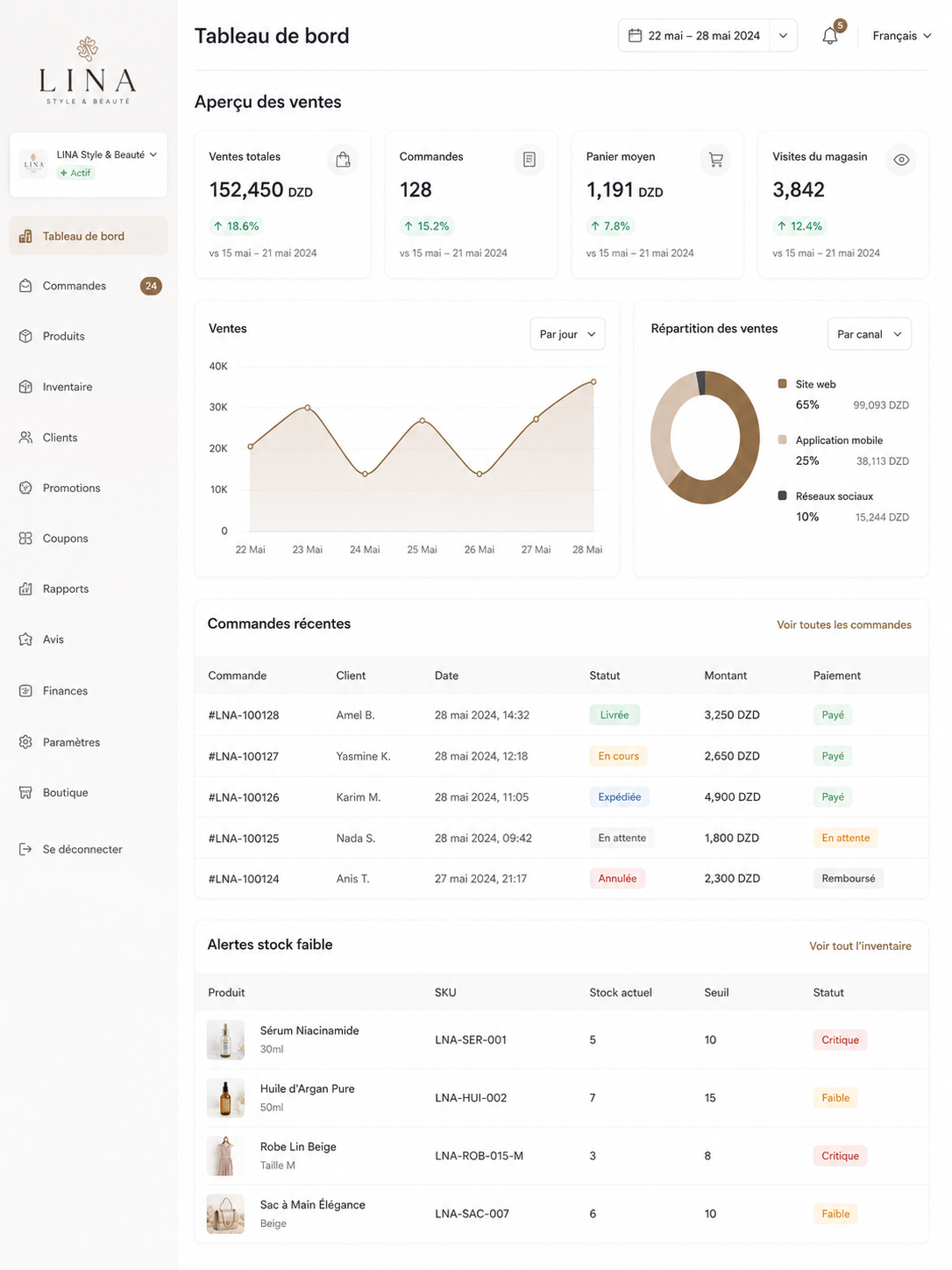Click the Finances icon in sidebar
The width and height of the screenshot is (952, 1270).
coord(25,691)
